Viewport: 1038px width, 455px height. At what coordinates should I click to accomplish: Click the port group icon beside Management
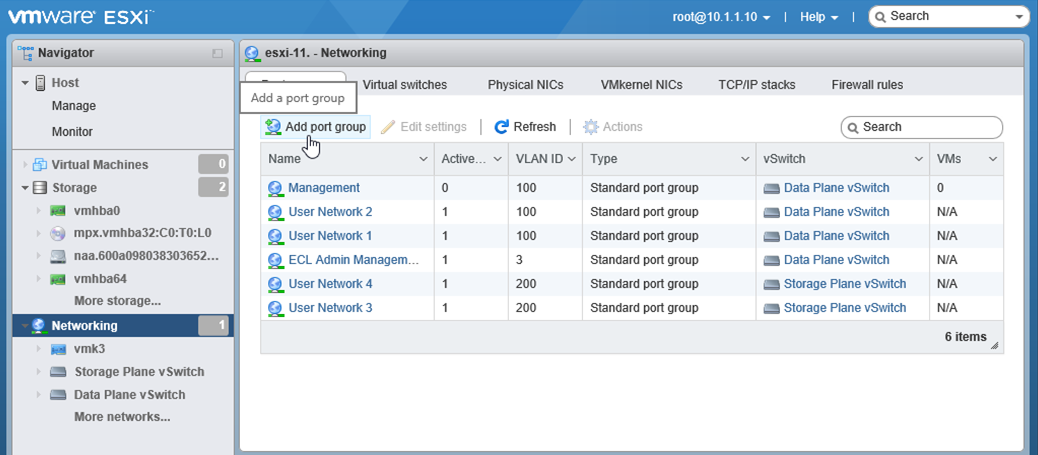[x=276, y=188]
